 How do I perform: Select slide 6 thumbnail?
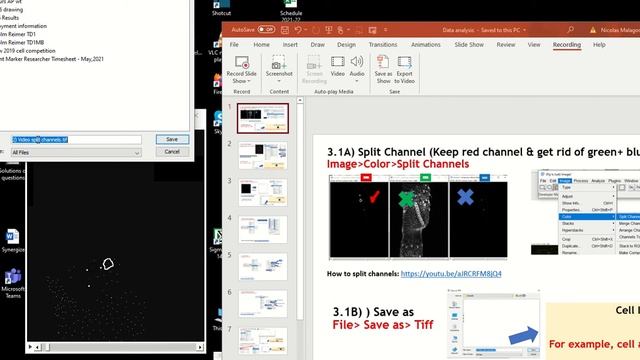262,304
